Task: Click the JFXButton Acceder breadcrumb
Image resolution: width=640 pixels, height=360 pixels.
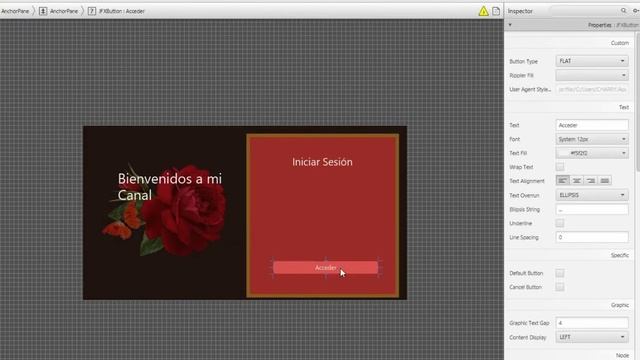Action: pyautogui.click(x=117, y=11)
